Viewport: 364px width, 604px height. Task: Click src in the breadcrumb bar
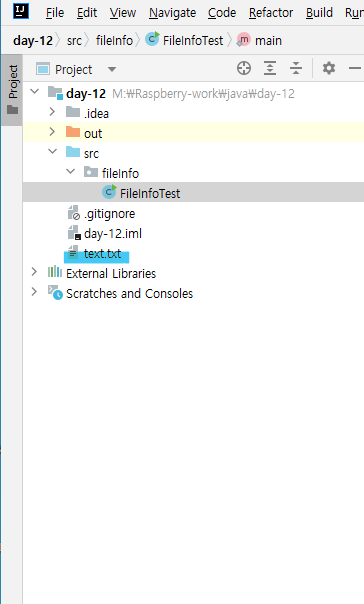click(74, 40)
